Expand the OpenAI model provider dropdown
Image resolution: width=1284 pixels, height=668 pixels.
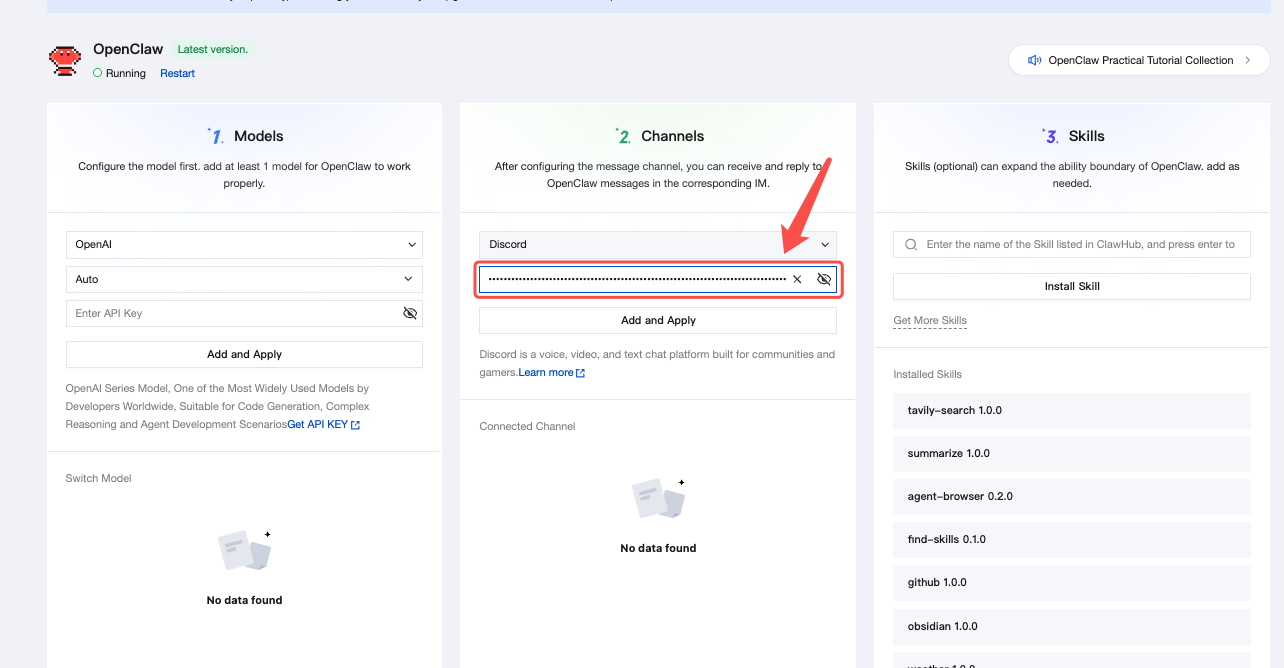[244, 244]
